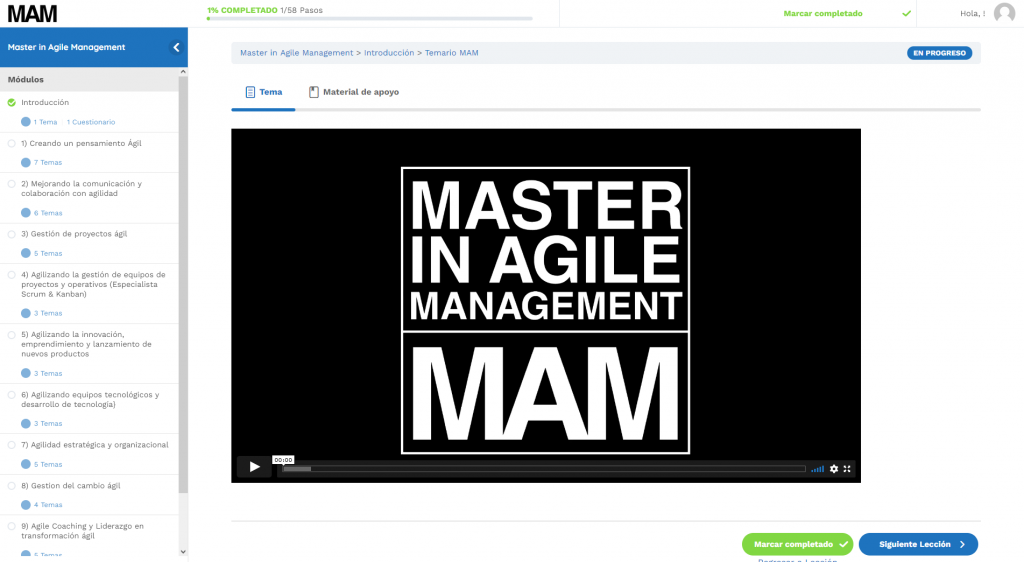The width and height of the screenshot is (1024, 562).
Task: Click the Módulos section heading
Action: [x=25, y=80]
